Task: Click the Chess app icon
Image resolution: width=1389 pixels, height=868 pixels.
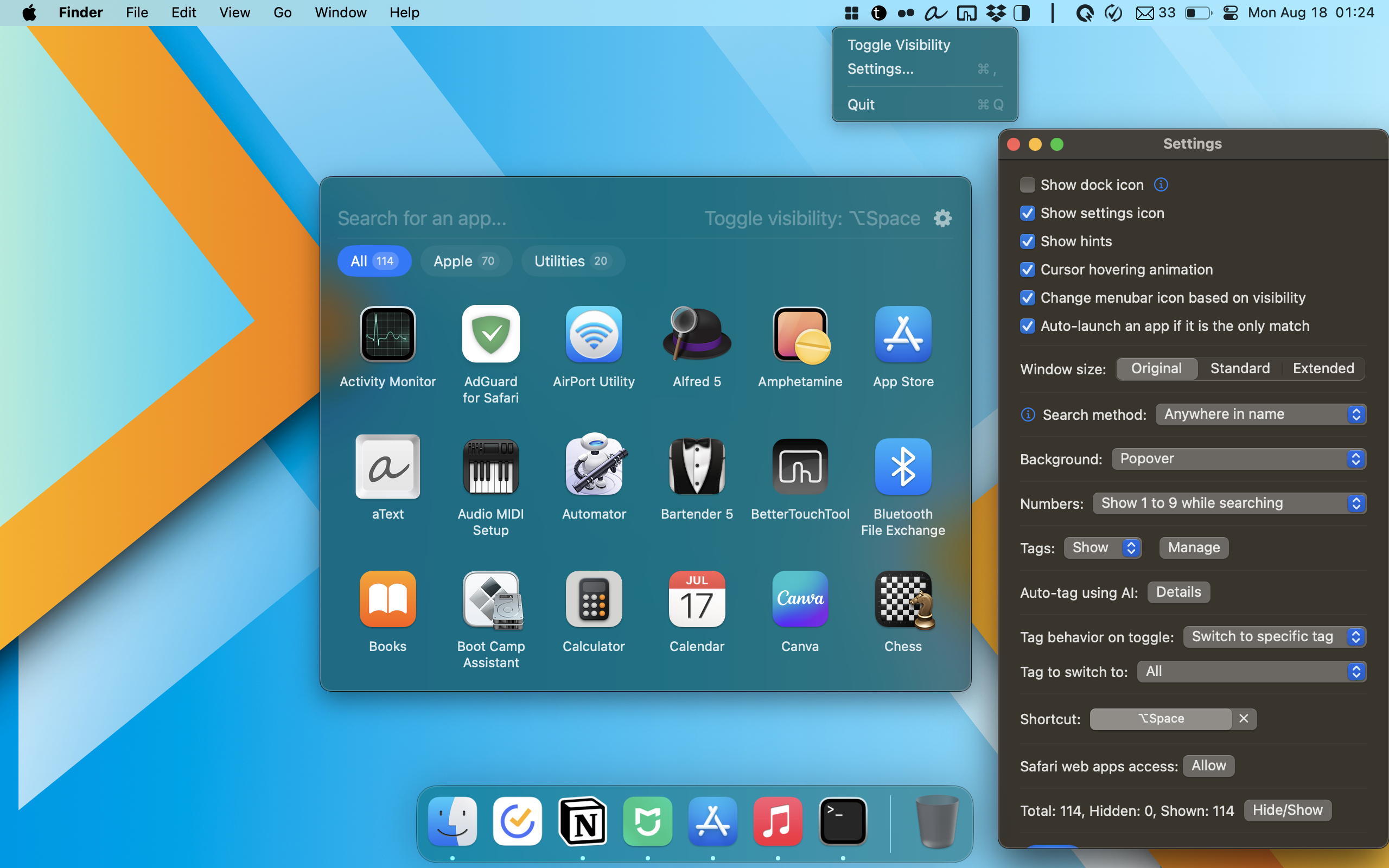Action: [903, 599]
